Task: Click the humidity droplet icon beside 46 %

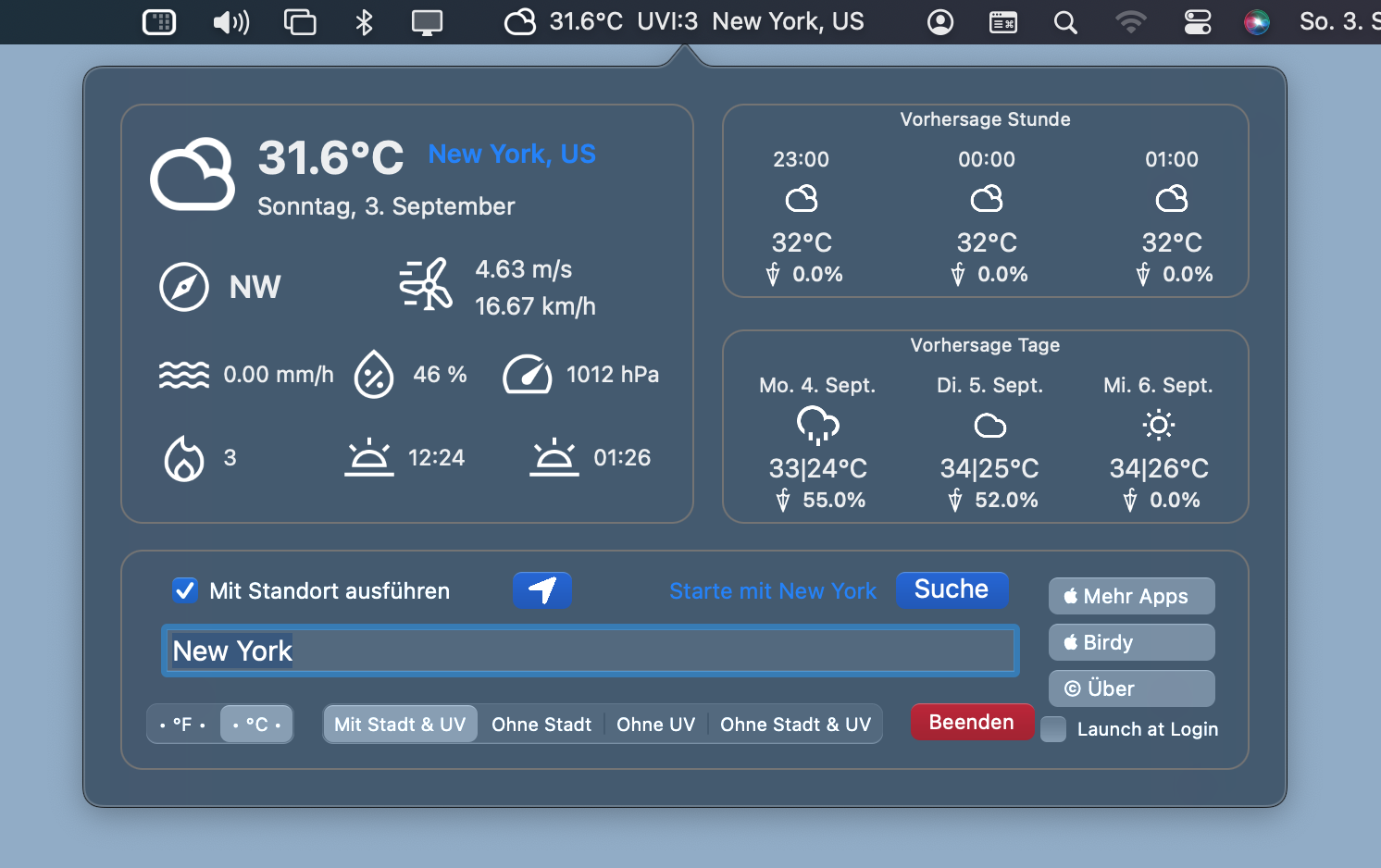Action: pyautogui.click(x=374, y=374)
